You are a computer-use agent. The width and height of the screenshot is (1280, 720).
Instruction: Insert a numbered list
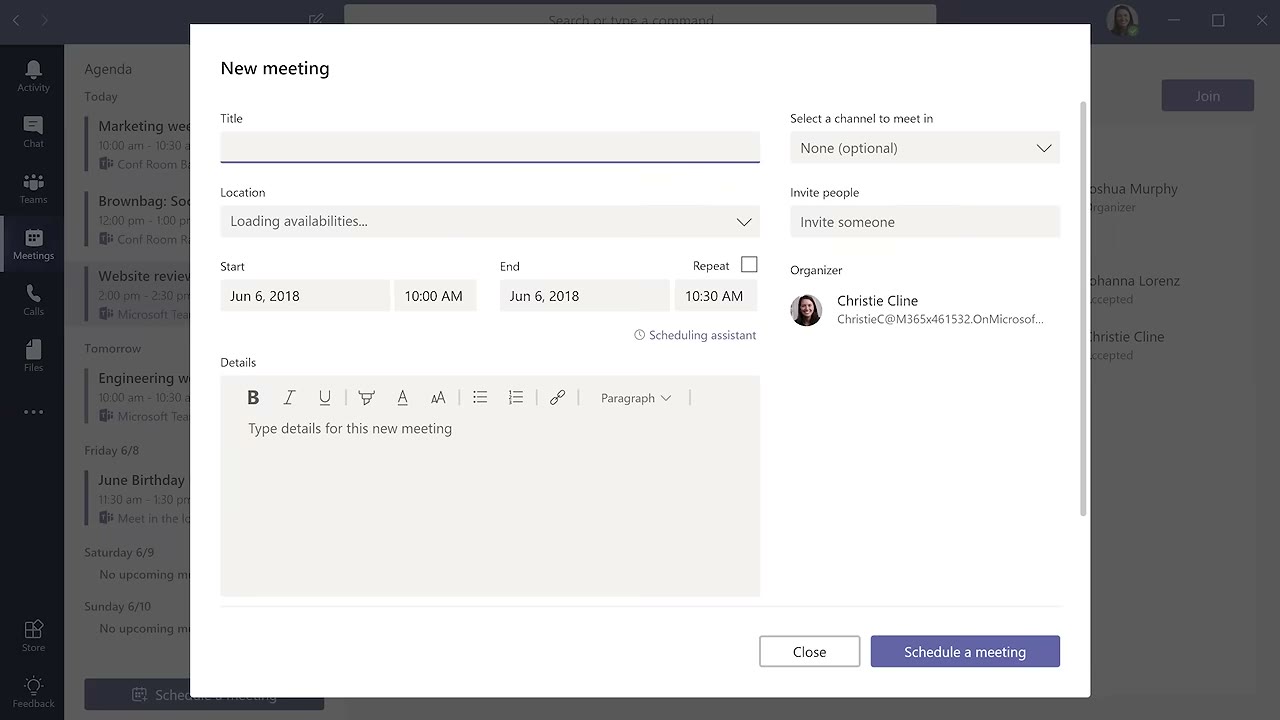point(516,398)
